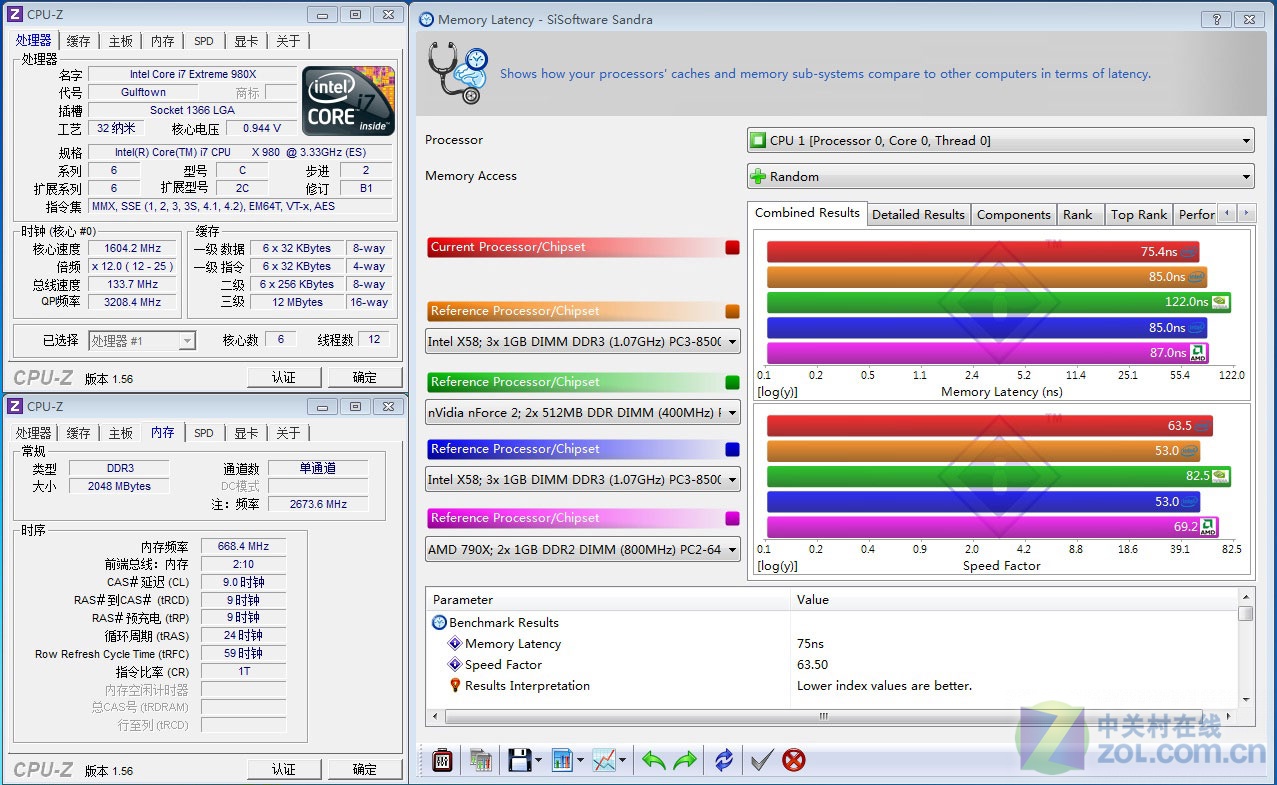Click 确定 button in bottom CPU-Z window
Viewport: 1277px width, 785px height.
click(365, 769)
